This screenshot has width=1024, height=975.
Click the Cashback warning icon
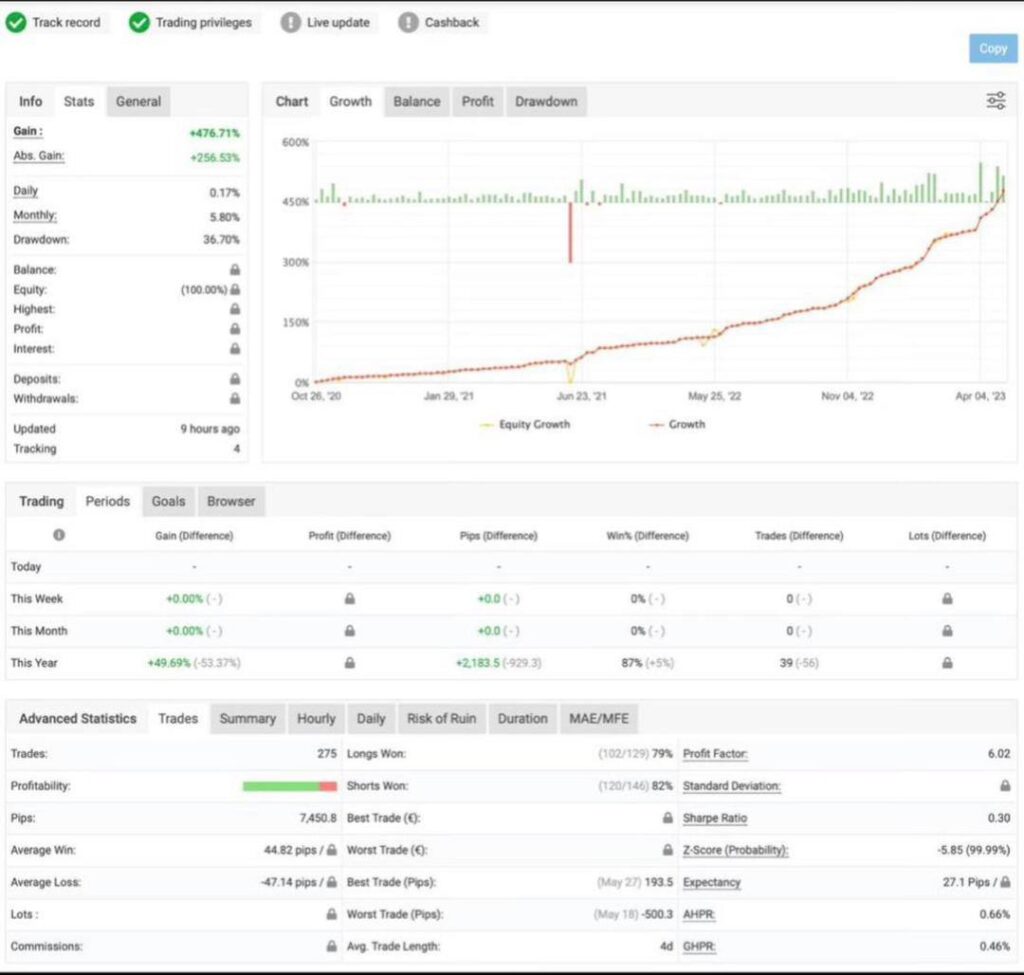(x=408, y=22)
